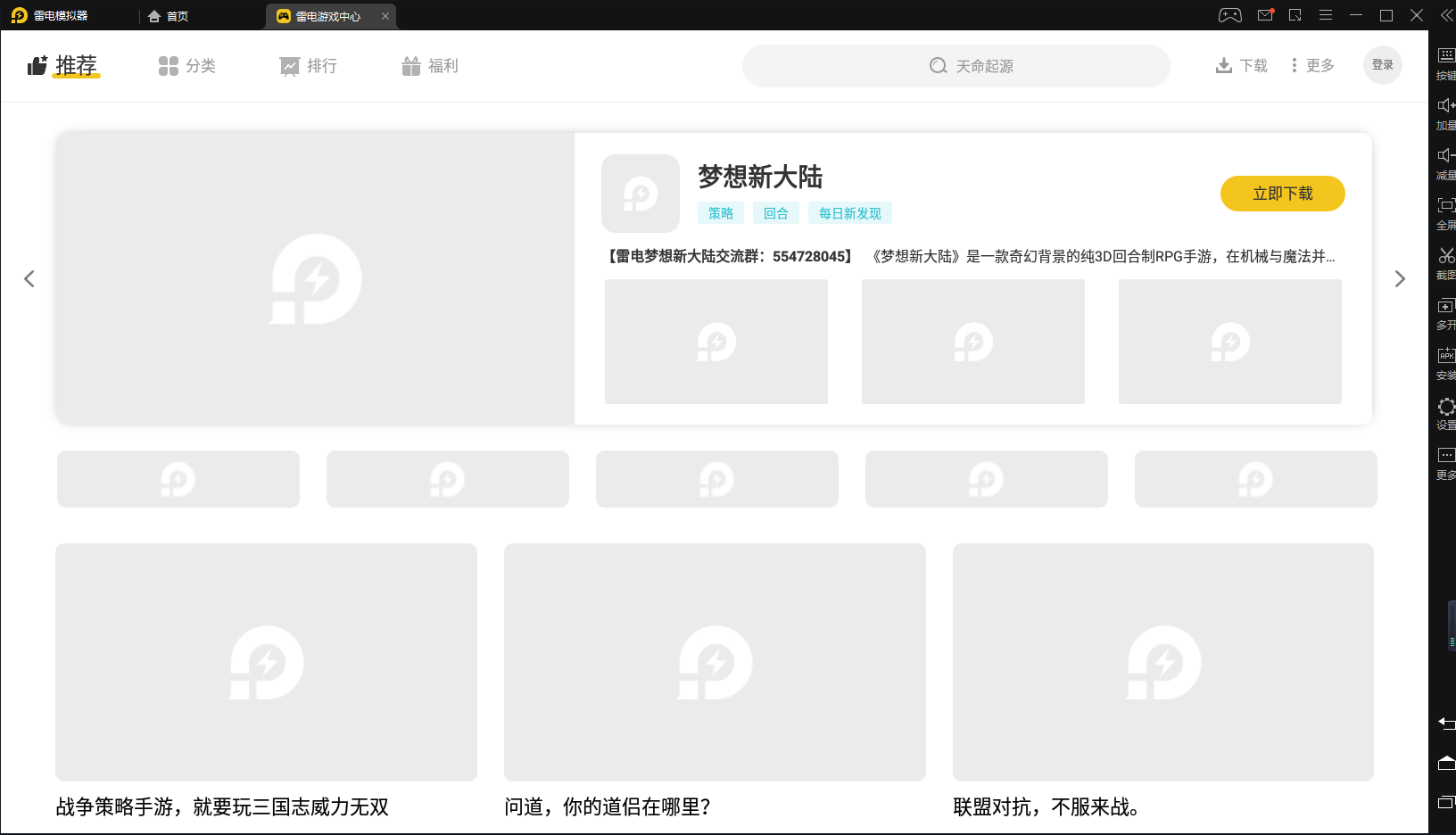The height and width of the screenshot is (835, 1456).
Task: Go to next banner with right arrow
Action: pos(1399,279)
